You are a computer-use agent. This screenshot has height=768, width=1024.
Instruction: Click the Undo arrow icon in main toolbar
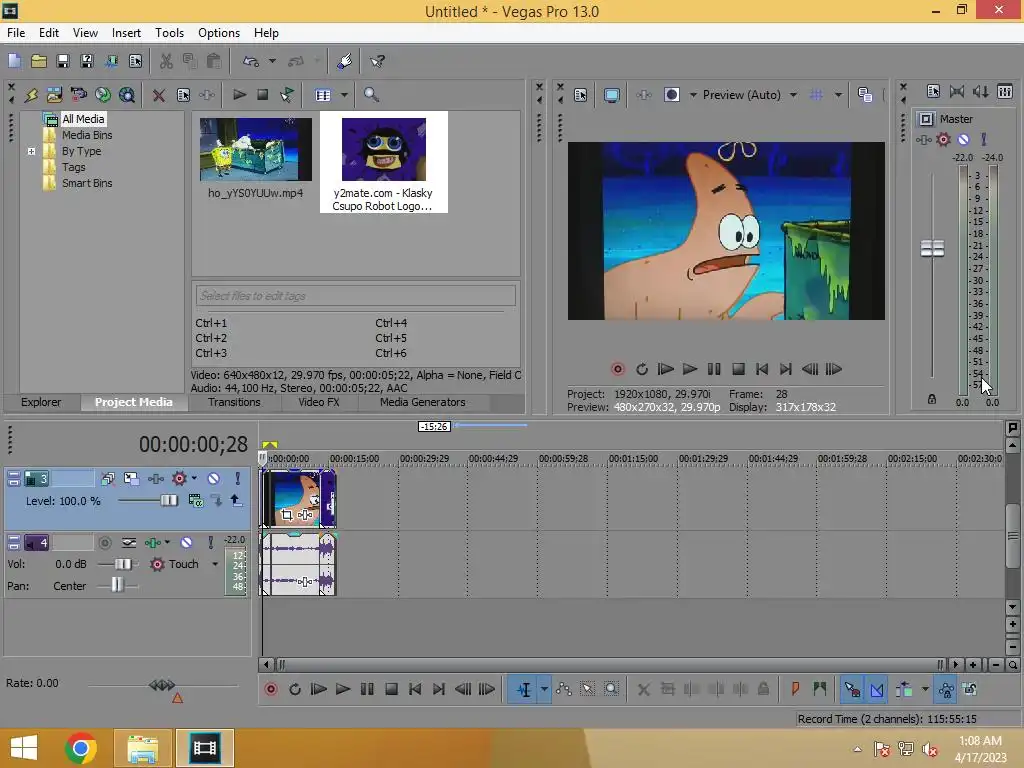(x=251, y=61)
